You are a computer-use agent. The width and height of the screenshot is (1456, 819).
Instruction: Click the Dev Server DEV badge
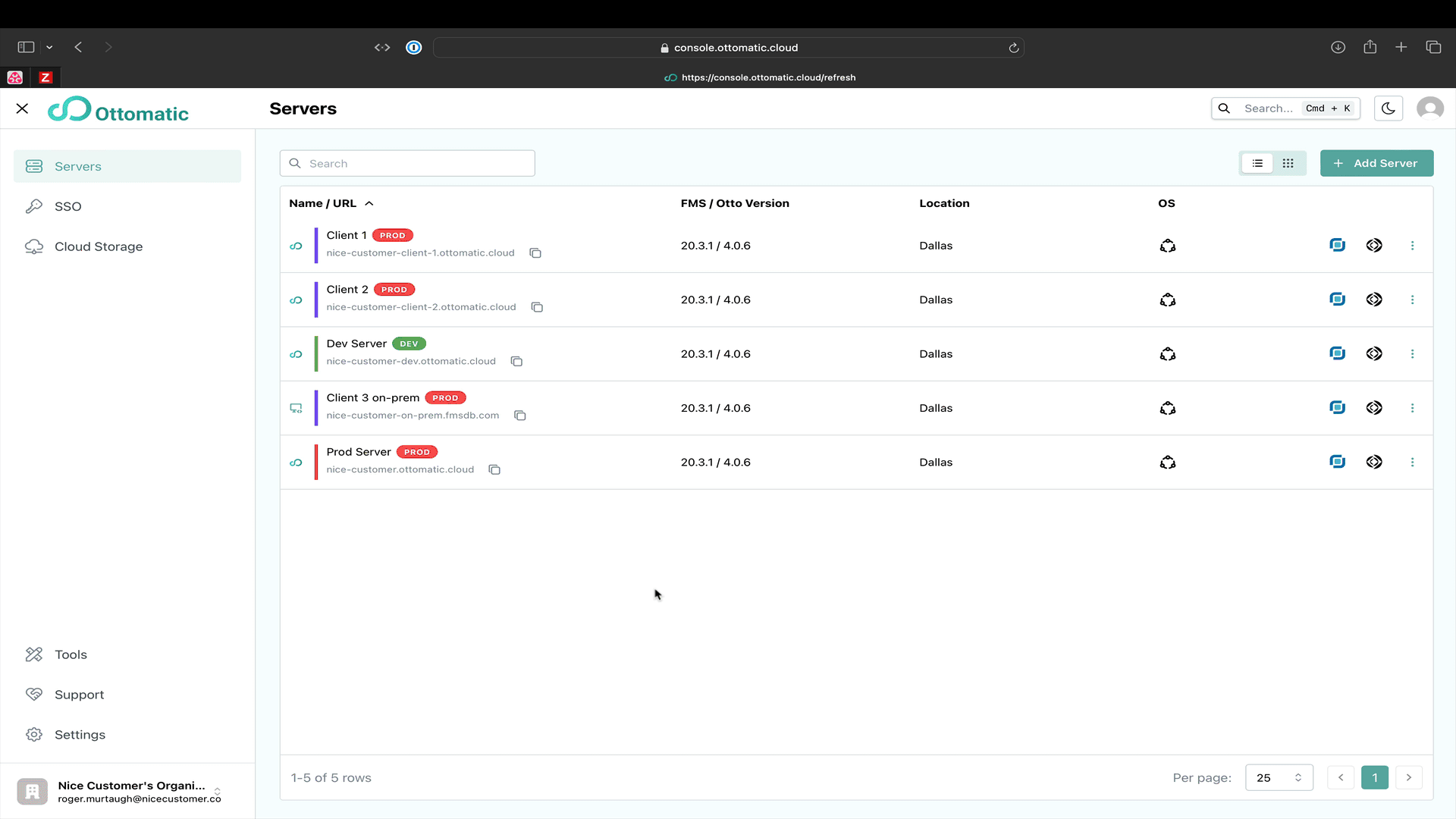(x=409, y=344)
